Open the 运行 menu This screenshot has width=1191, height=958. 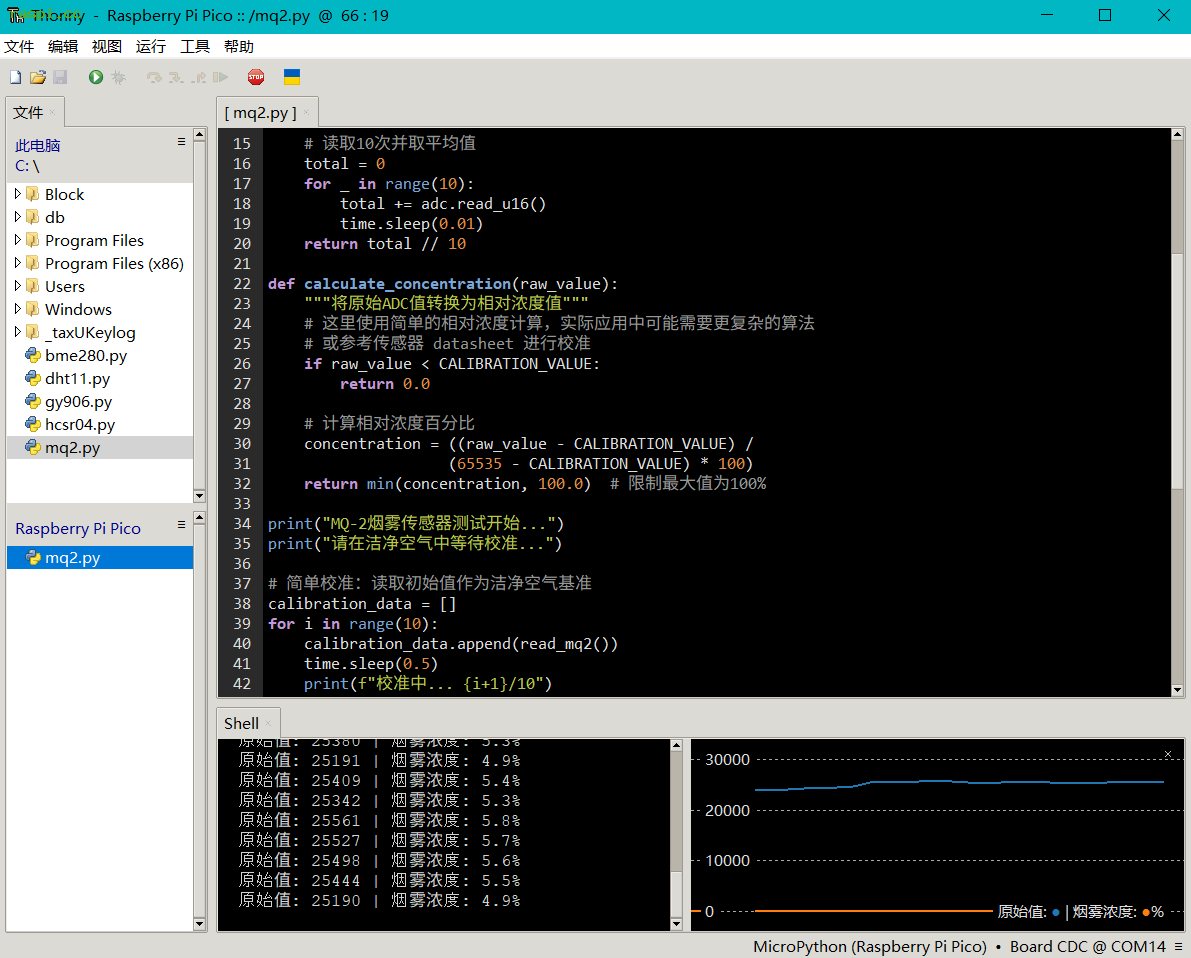150,47
